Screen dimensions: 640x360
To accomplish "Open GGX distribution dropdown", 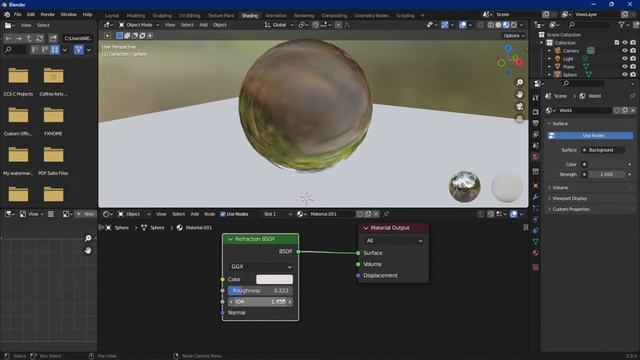I will click(x=260, y=267).
